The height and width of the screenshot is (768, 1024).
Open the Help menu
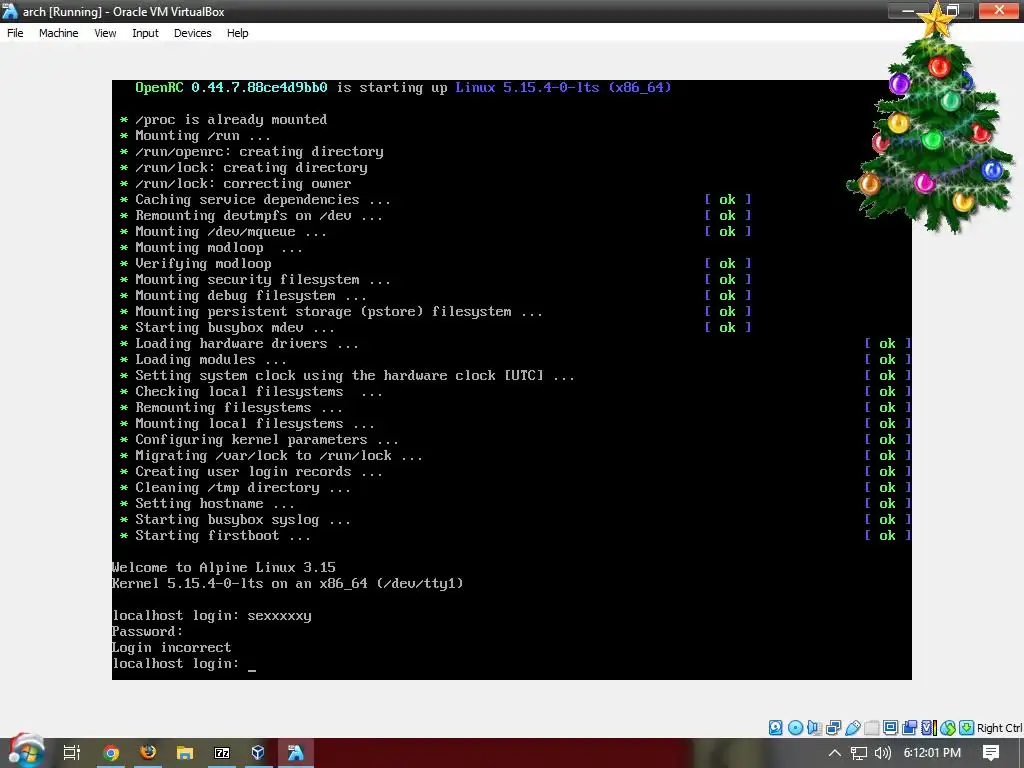pos(238,33)
